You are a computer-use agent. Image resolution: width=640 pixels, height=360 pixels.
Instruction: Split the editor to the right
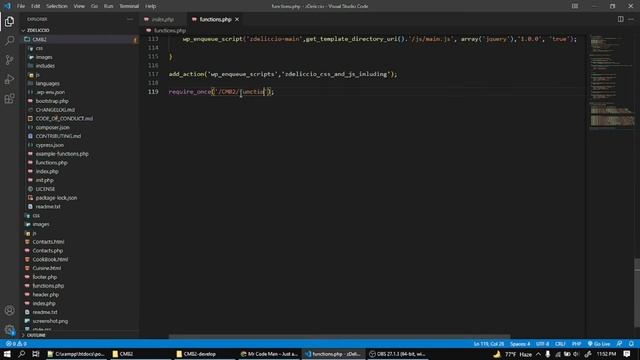[620, 19]
